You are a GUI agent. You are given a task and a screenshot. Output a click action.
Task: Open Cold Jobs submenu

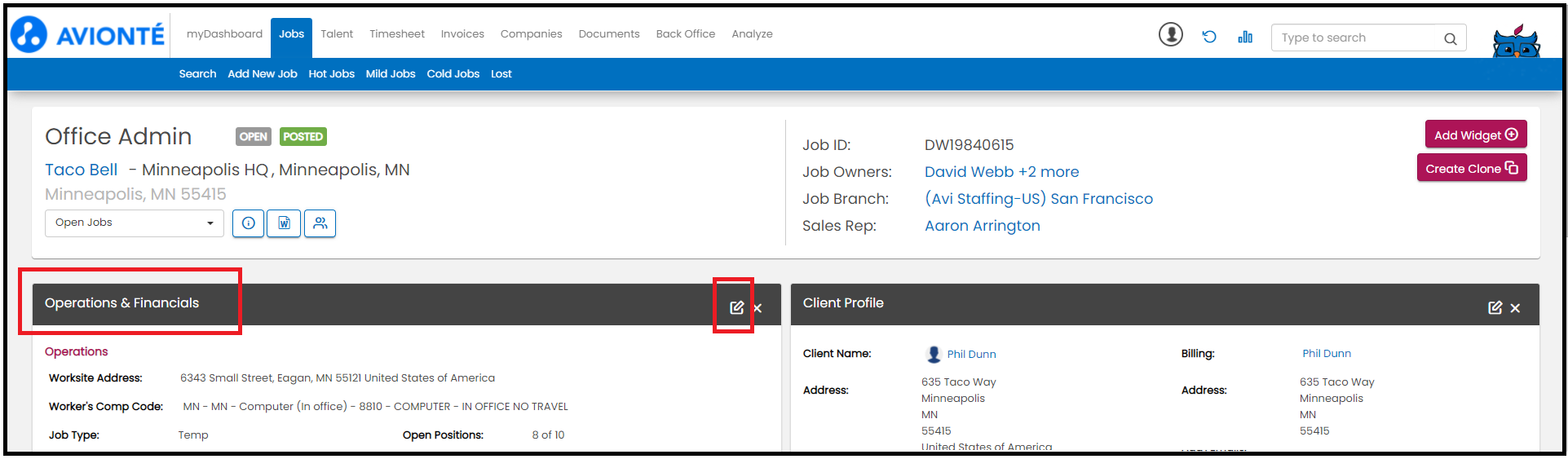click(x=453, y=74)
